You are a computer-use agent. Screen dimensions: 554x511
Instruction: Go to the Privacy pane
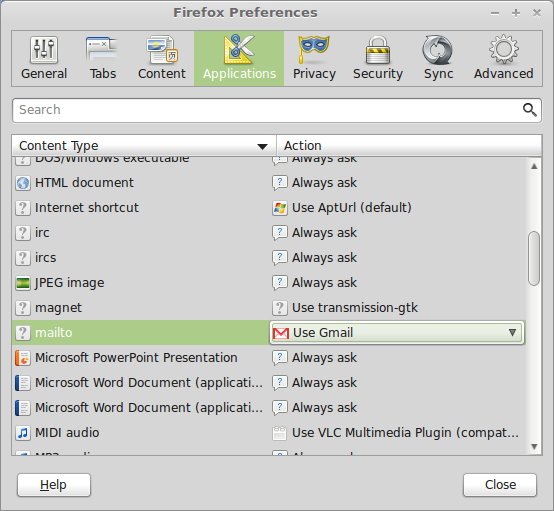pyautogui.click(x=314, y=59)
